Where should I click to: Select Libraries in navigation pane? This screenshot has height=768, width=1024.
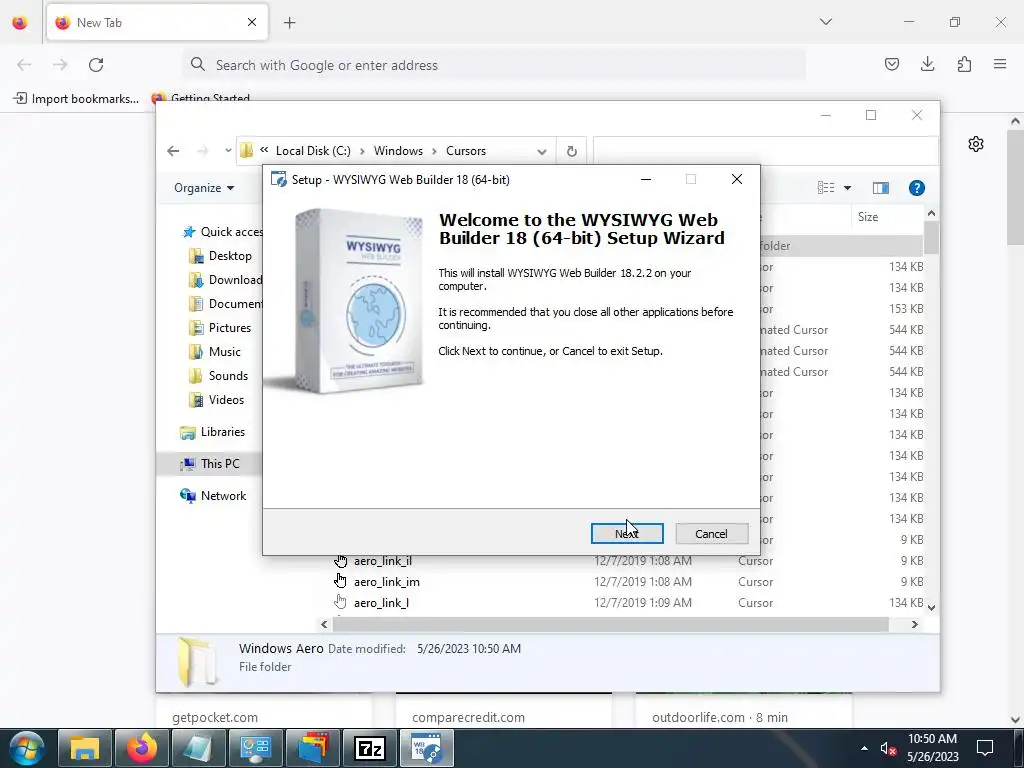coord(212,432)
